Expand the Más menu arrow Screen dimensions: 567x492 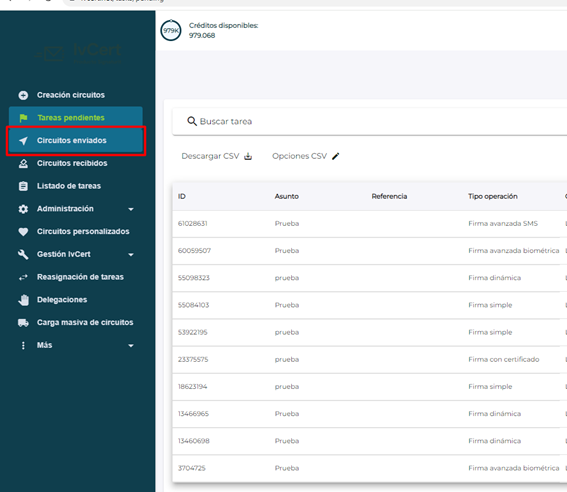tap(131, 346)
